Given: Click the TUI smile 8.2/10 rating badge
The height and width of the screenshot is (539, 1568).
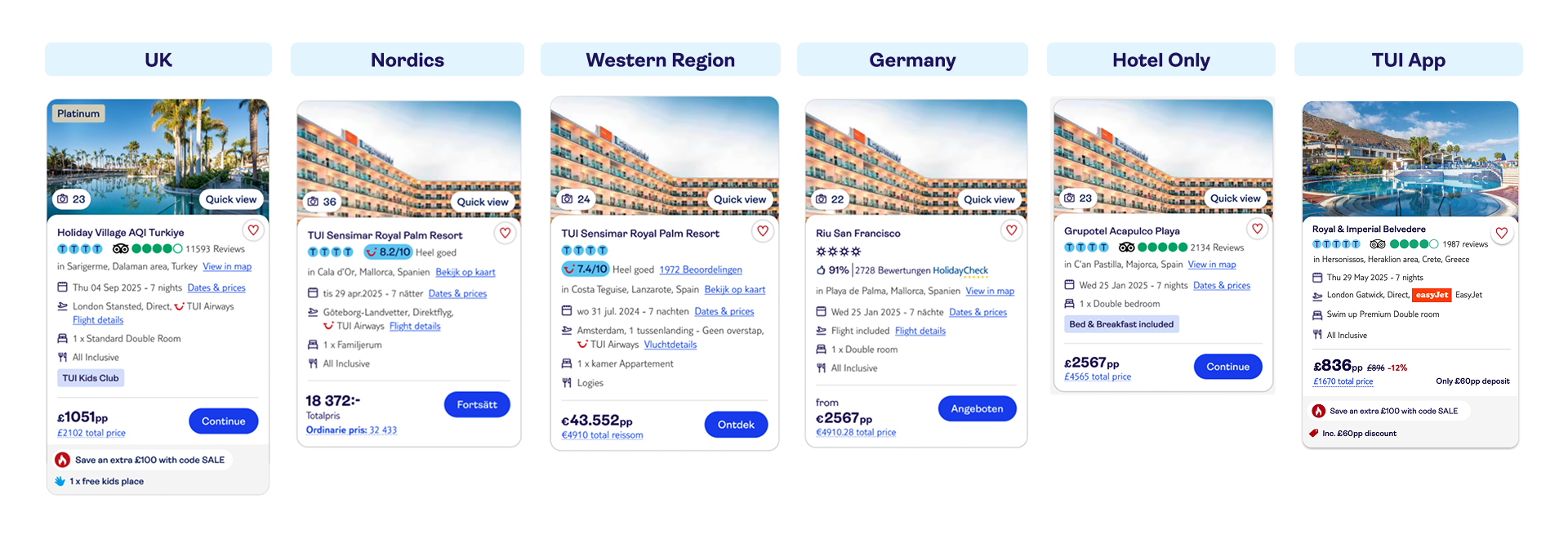Looking at the screenshot, I should [x=388, y=252].
